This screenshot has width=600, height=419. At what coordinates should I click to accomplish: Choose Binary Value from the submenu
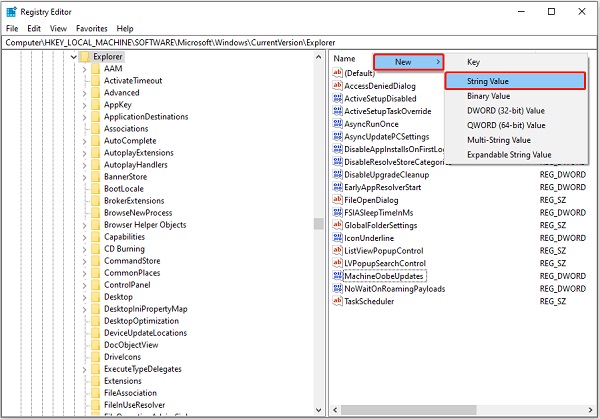515,96
